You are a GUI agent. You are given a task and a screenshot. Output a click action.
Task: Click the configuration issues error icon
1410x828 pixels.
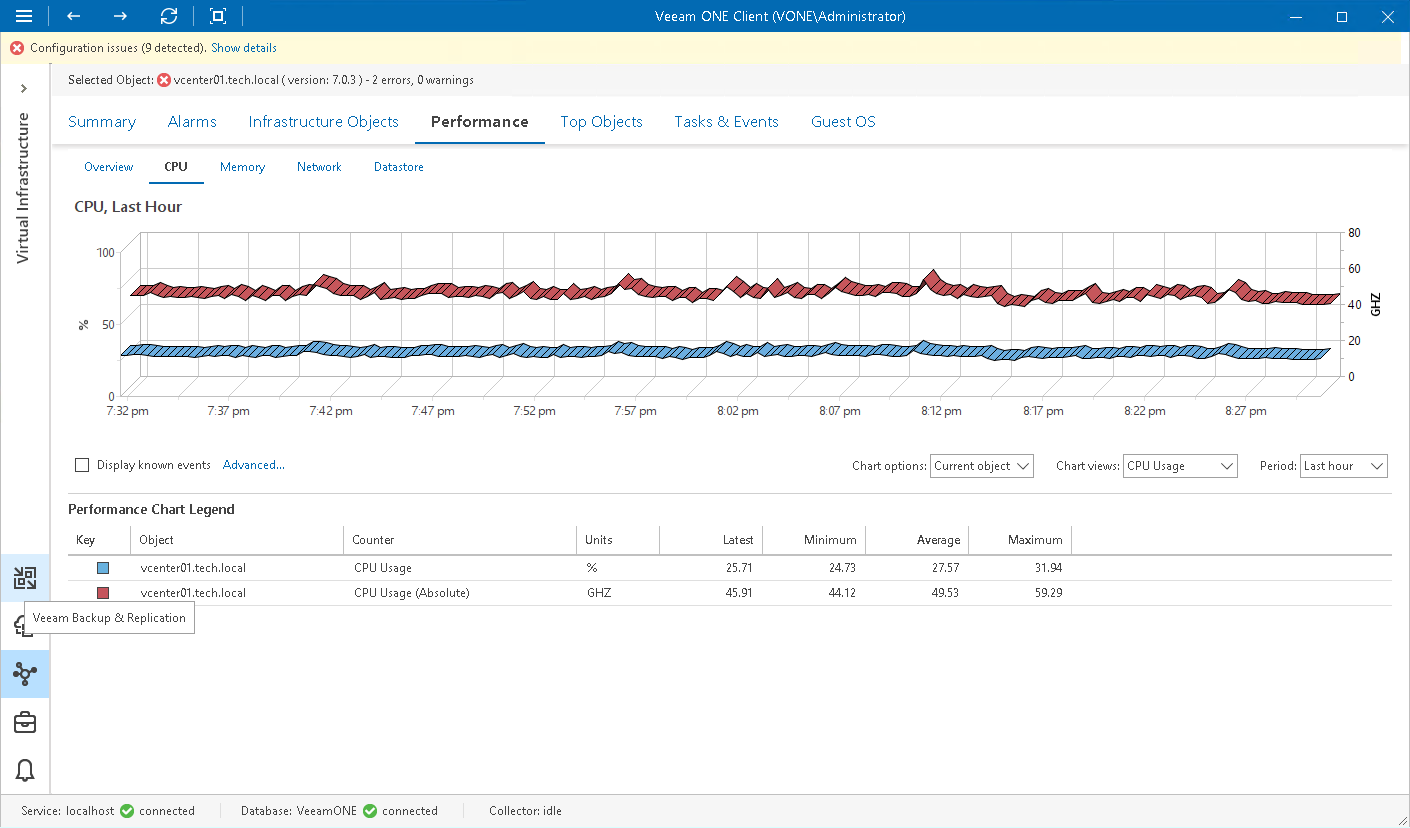(x=17, y=48)
